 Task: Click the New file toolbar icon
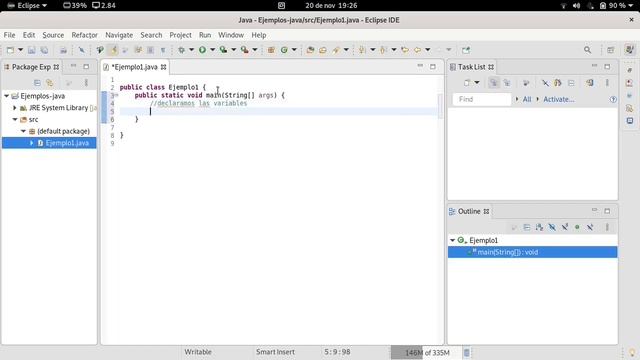coord(10,50)
